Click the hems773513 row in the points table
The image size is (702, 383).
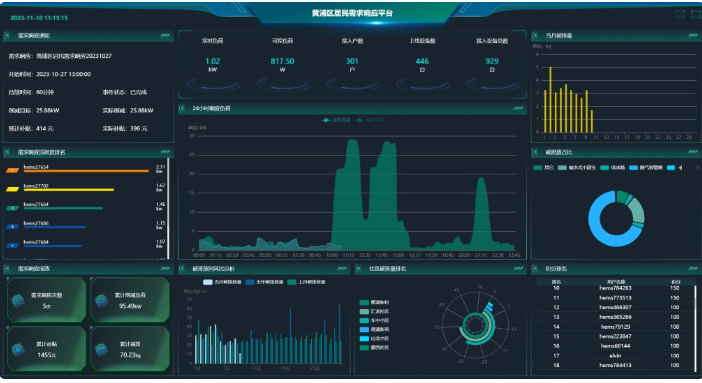[x=615, y=298]
